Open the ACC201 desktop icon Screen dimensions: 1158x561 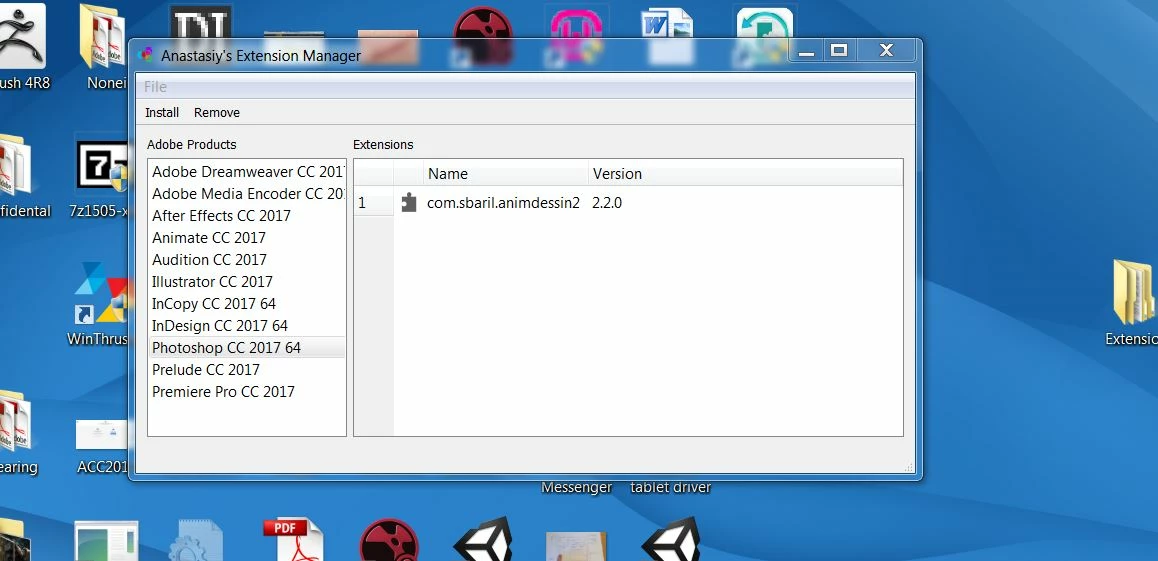coord(102,436)
